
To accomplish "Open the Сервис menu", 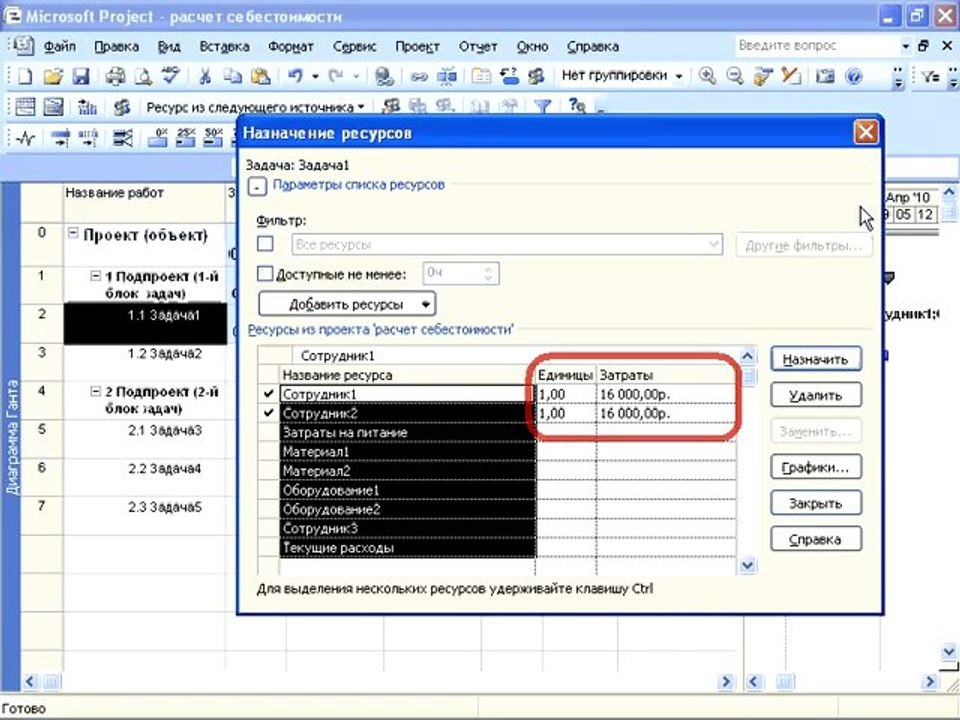I will (x=354, y=47).
